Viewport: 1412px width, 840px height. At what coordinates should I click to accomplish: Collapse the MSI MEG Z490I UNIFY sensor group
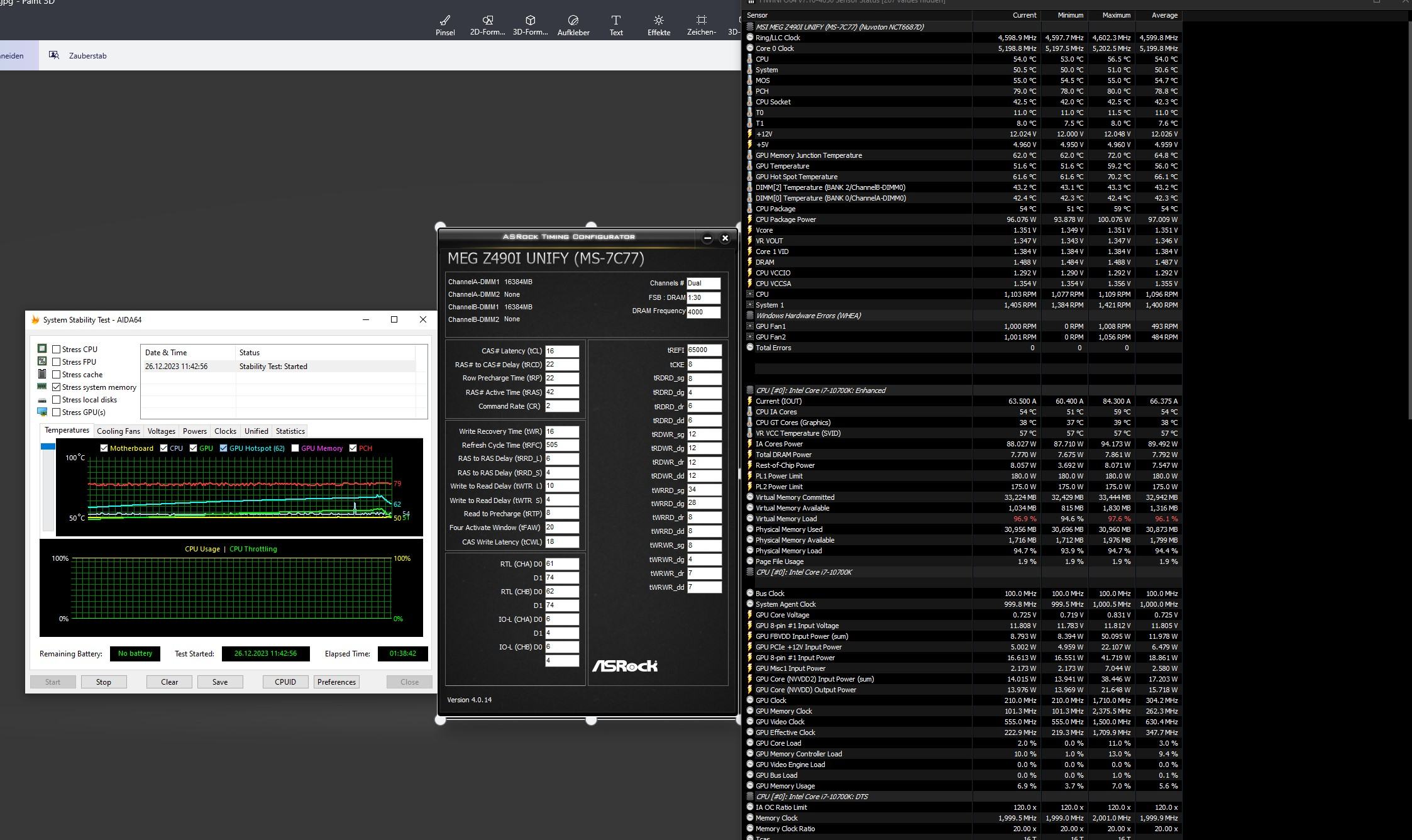click(750, 27)
